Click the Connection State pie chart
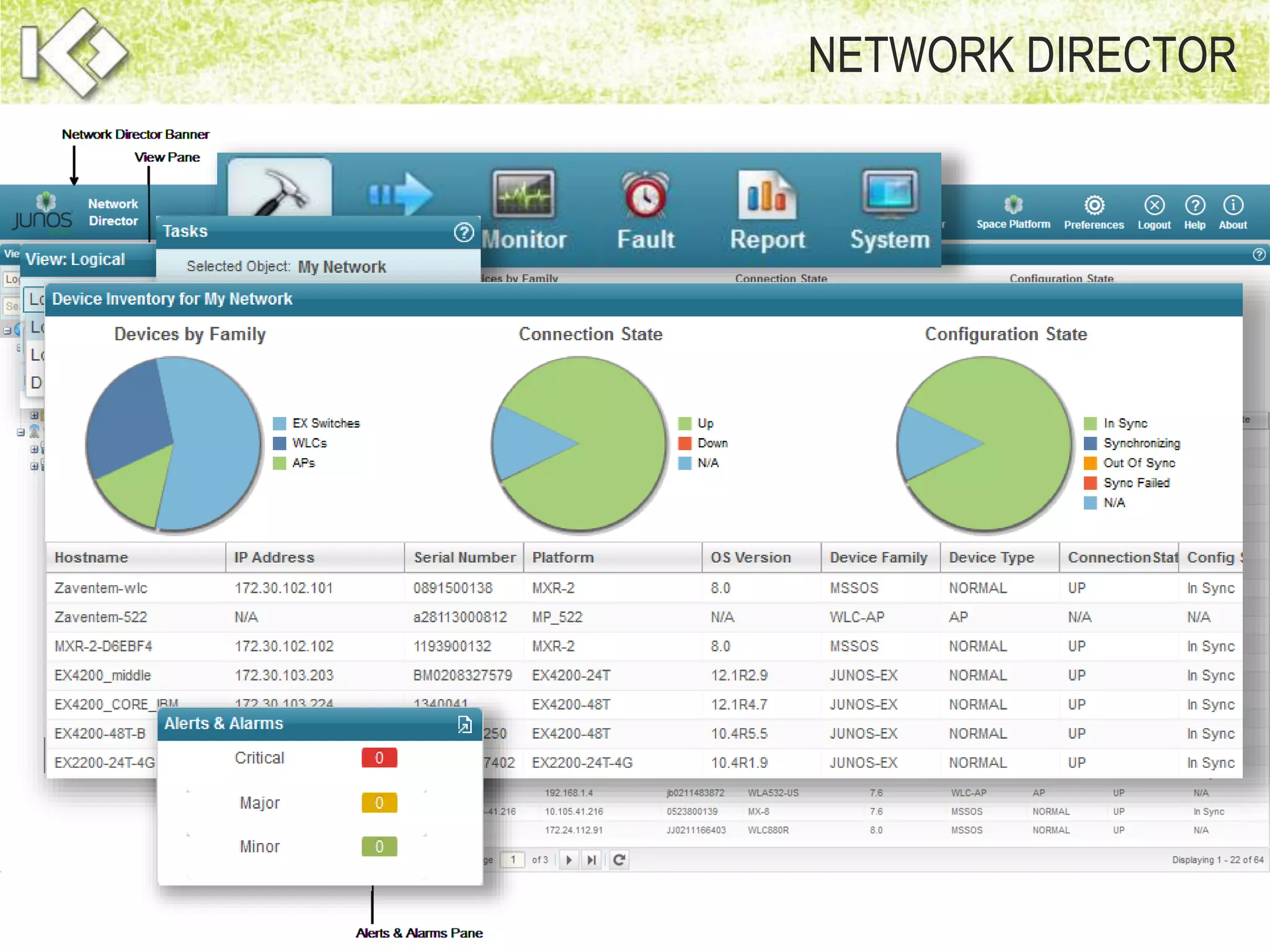 coord(579,444)
